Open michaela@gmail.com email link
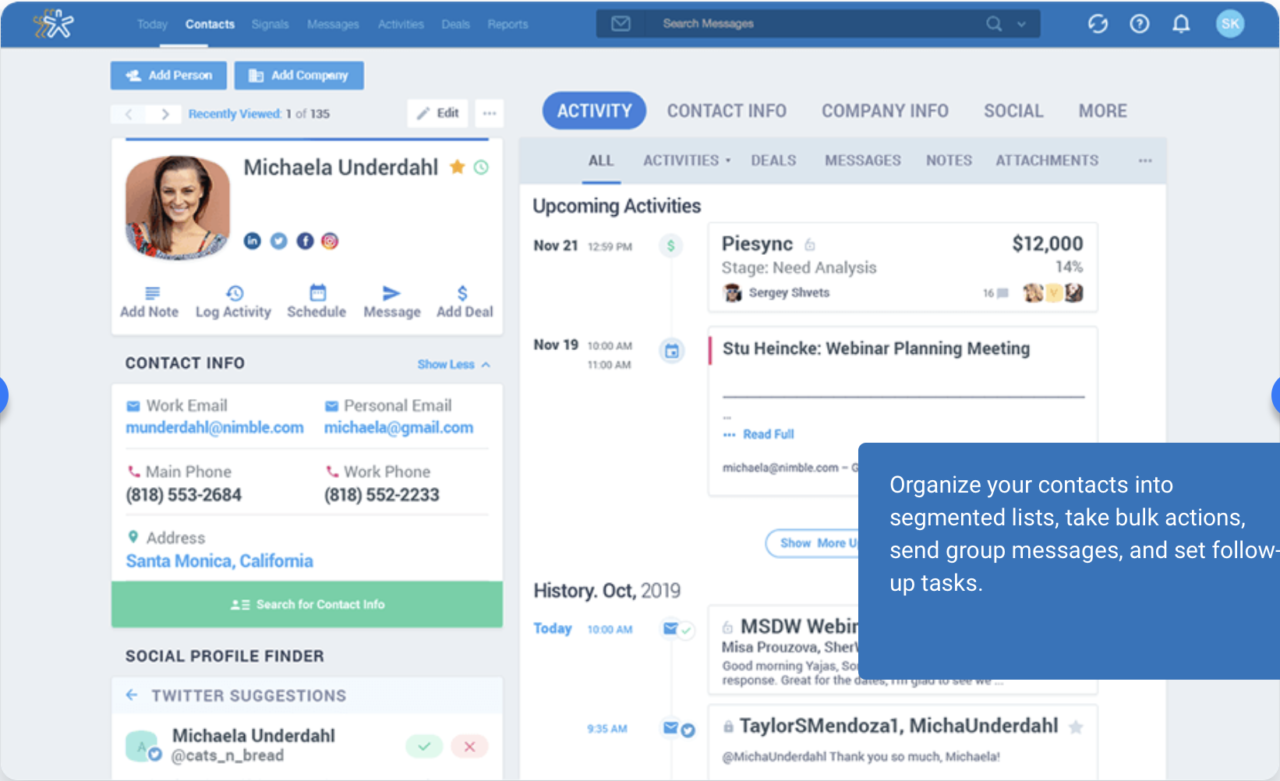 pos(399,427)
